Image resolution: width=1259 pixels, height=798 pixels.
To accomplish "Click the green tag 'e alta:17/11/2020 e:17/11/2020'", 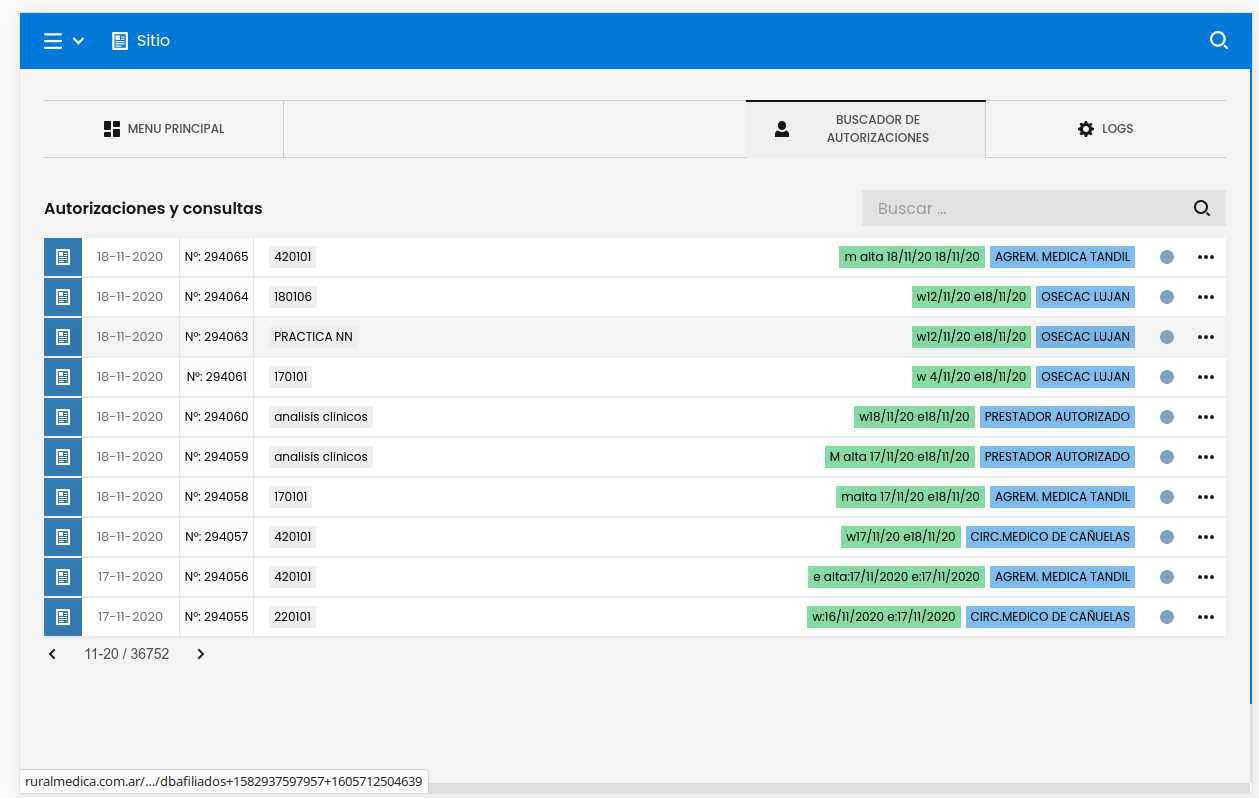I will click(x=897, y=577).
